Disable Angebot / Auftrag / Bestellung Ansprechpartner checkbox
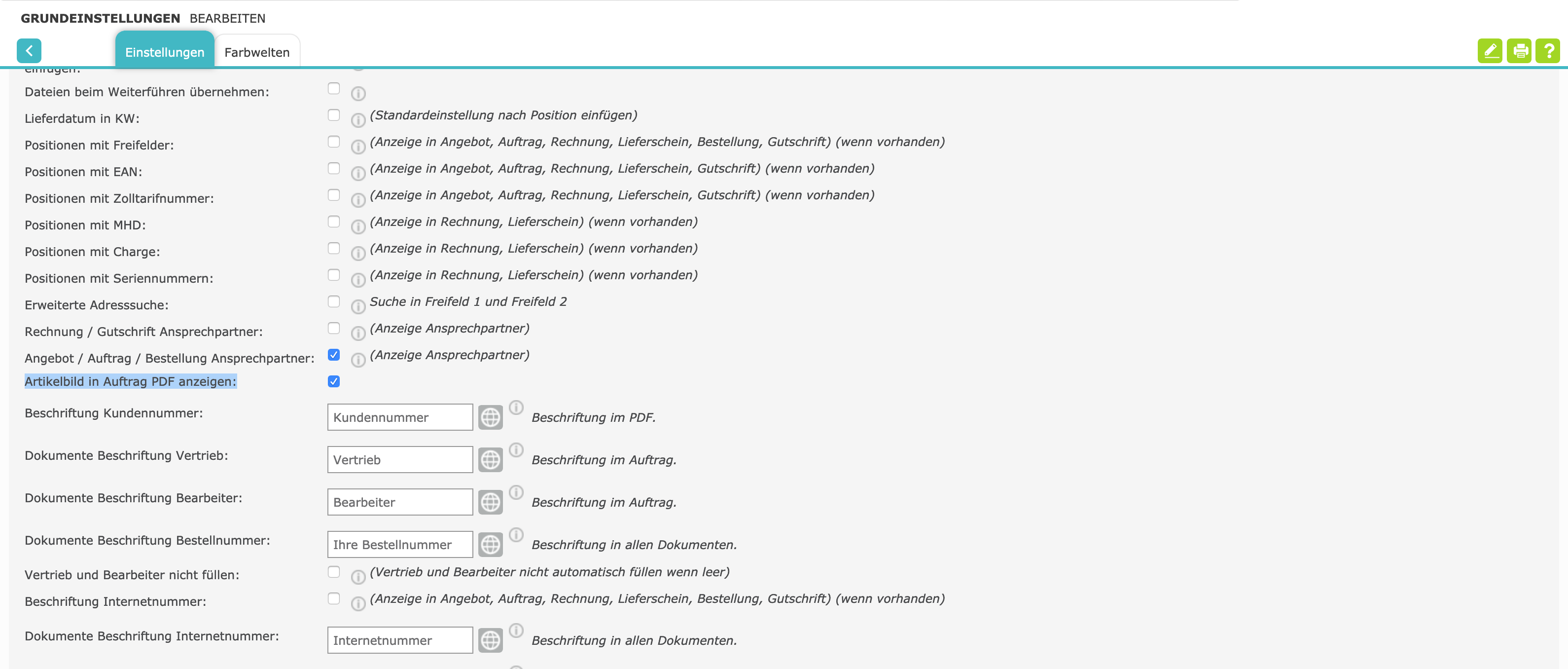This screenshot has width=1568, height=669. pyautogui.click(x=333, y=355)
